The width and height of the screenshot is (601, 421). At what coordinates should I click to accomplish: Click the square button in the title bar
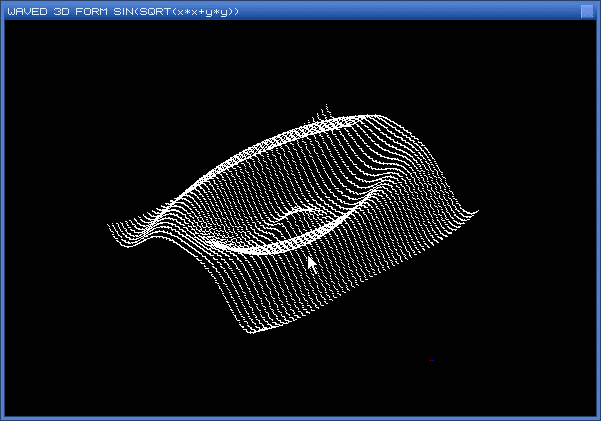tap(587, 10)
